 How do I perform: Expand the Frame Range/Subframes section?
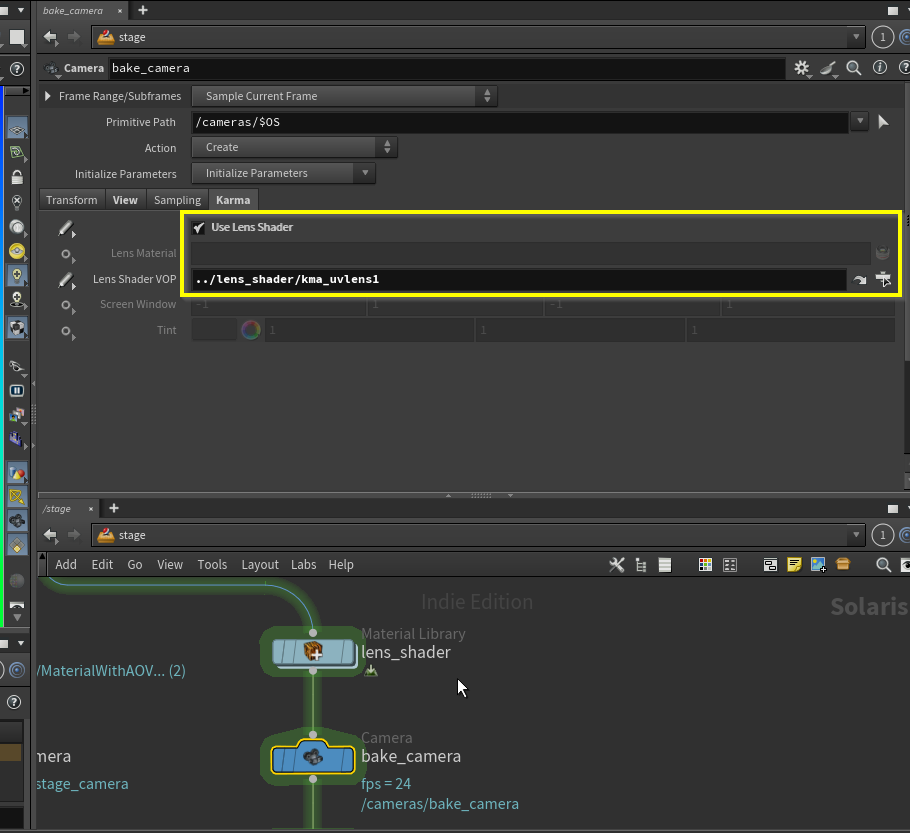coord(48,96)
